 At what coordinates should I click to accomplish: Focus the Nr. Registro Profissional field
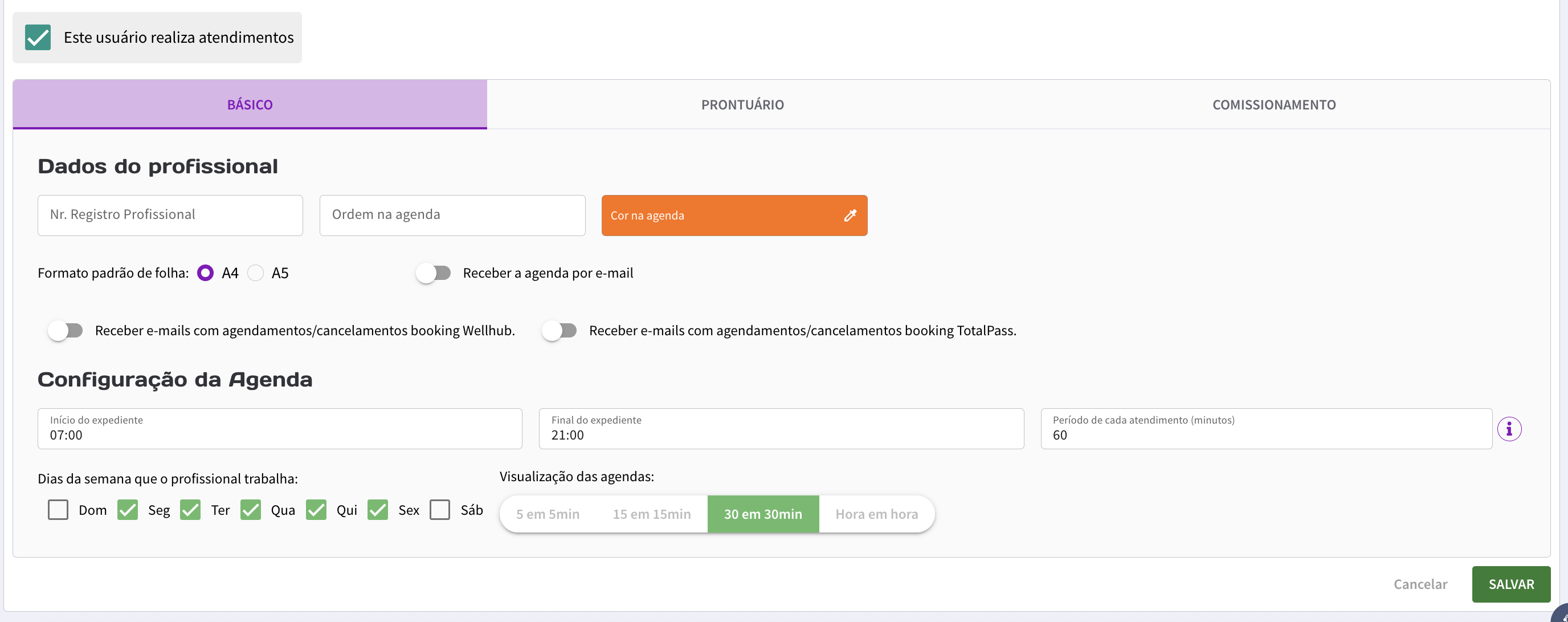point(170,215)
